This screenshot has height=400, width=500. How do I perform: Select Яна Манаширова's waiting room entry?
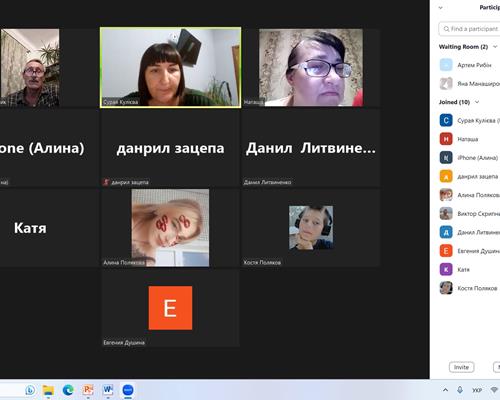pyautogui.click(x=469, y=84)
